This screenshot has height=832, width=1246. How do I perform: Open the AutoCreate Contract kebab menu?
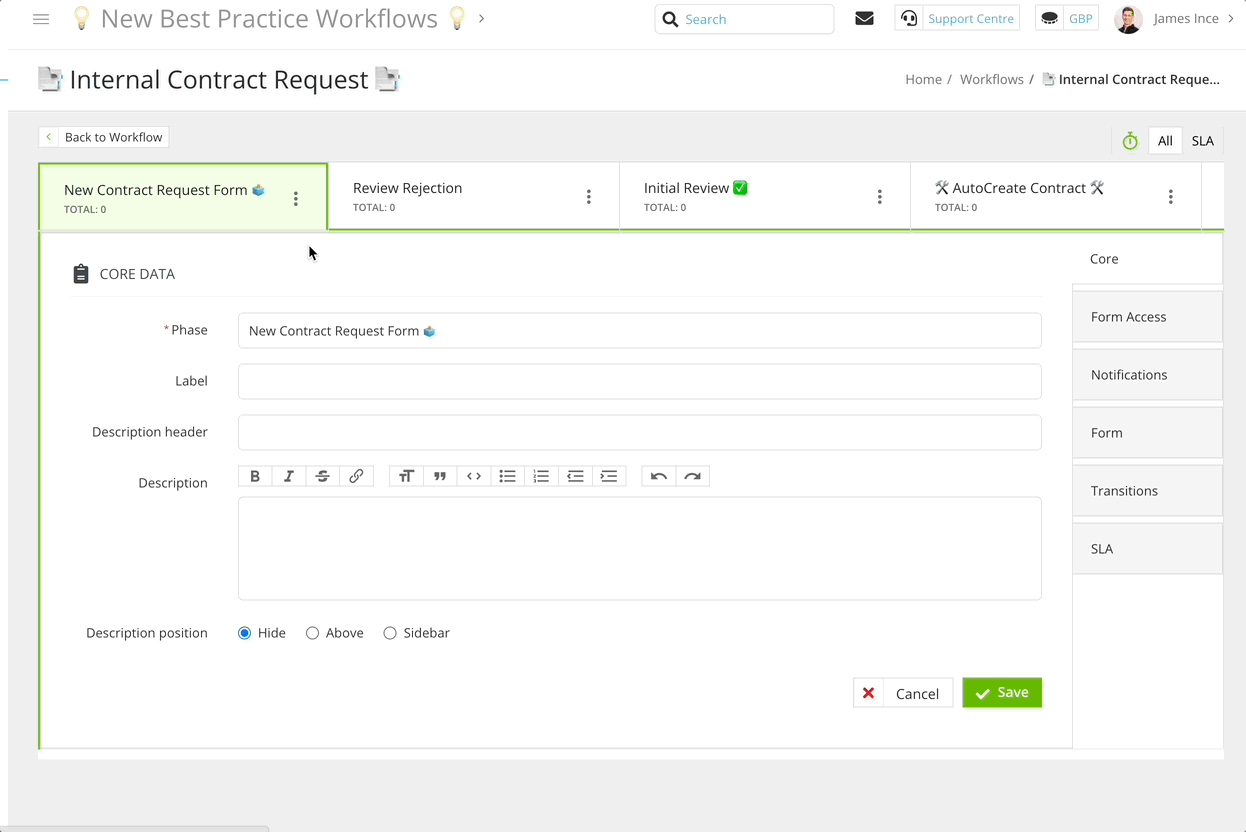1170,196
